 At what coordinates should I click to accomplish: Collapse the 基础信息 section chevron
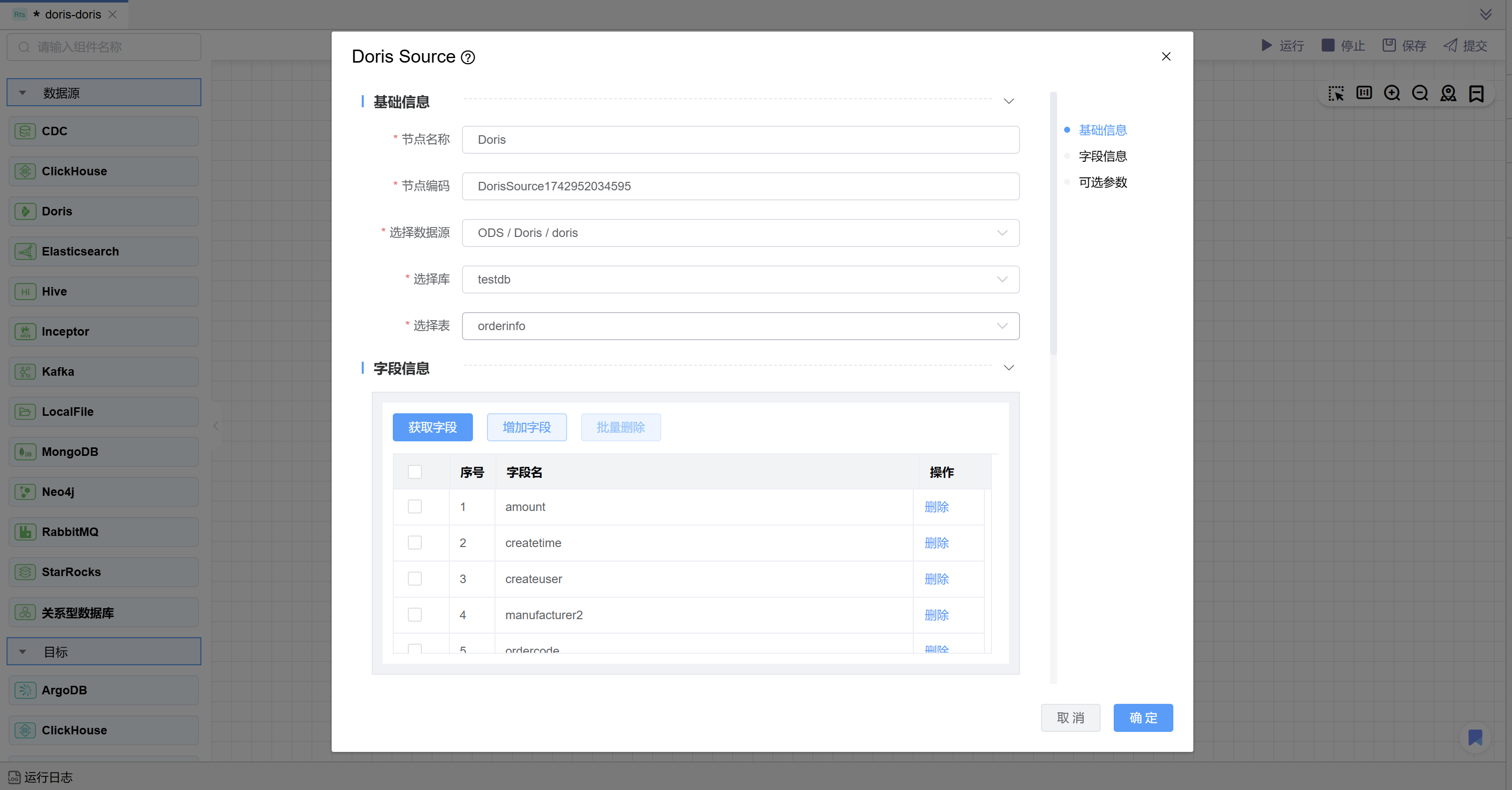click(1009, 102)
